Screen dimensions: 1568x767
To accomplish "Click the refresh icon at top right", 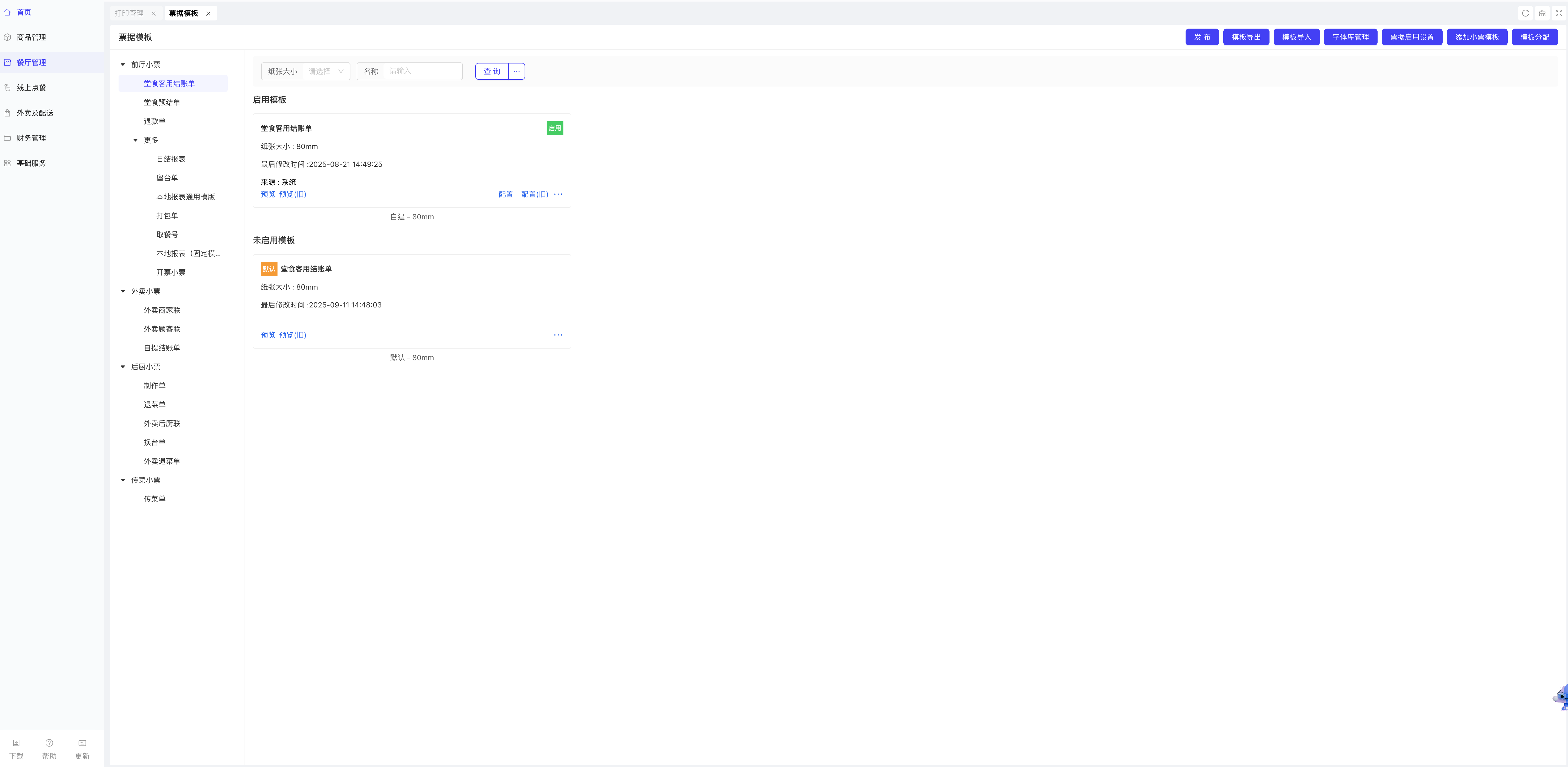I will (x=1526, y=13).
